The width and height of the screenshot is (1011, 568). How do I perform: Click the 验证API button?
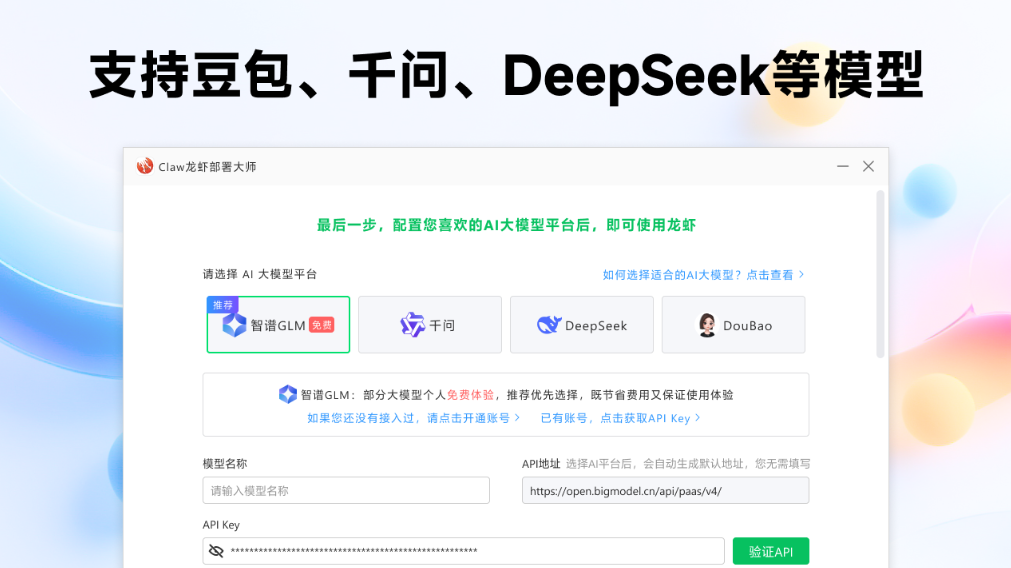pyautogui.click(x=771, y=551)
